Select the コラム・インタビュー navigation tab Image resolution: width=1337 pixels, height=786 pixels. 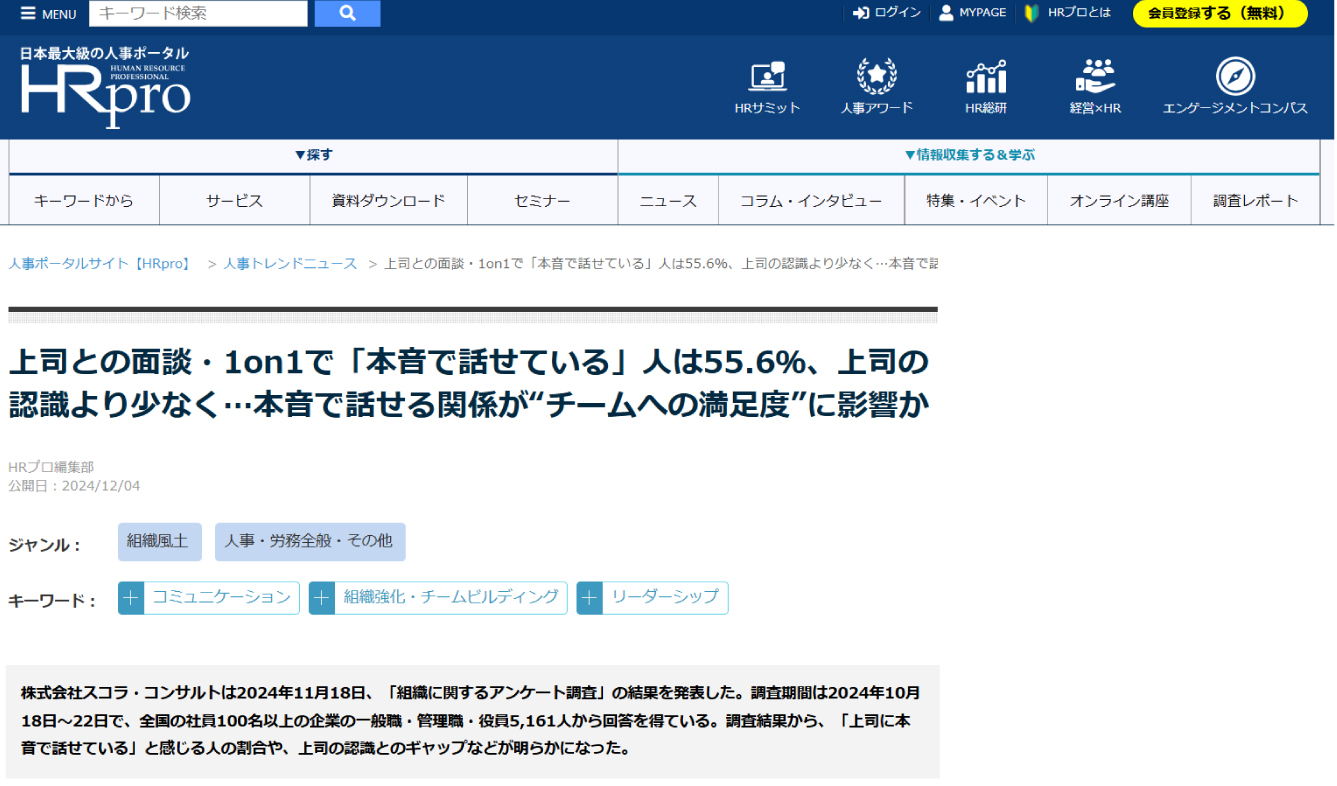click(x=811, y=201)
